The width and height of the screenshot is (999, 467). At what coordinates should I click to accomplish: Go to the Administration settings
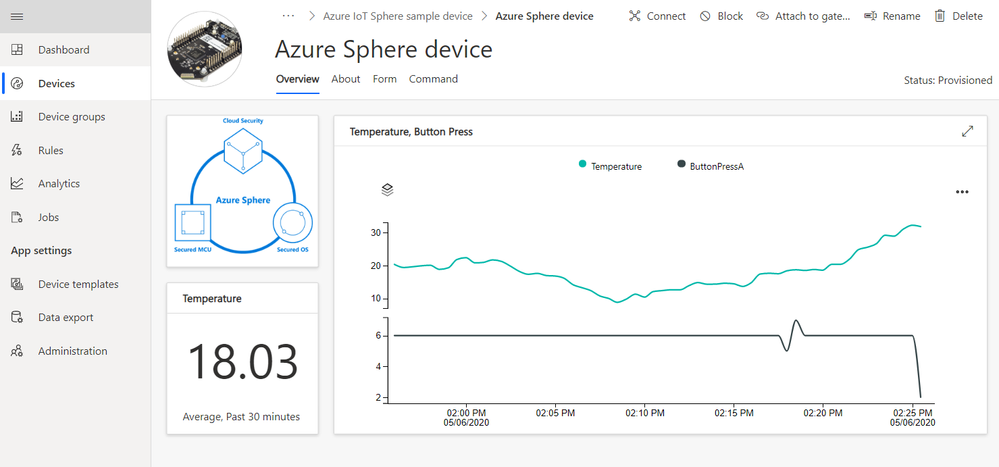(72, 351)
